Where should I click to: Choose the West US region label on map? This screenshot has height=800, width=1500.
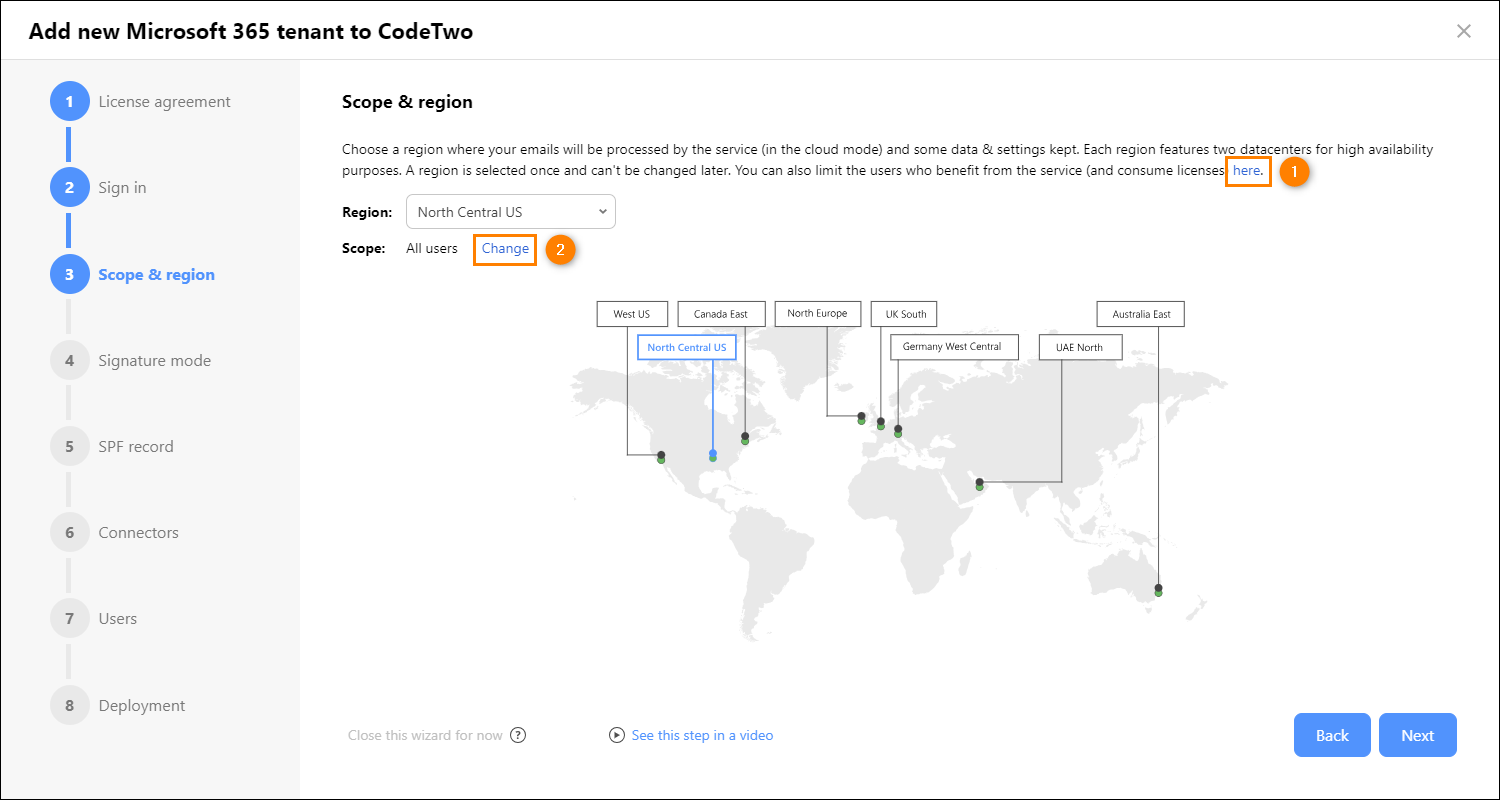click(632, 314)
